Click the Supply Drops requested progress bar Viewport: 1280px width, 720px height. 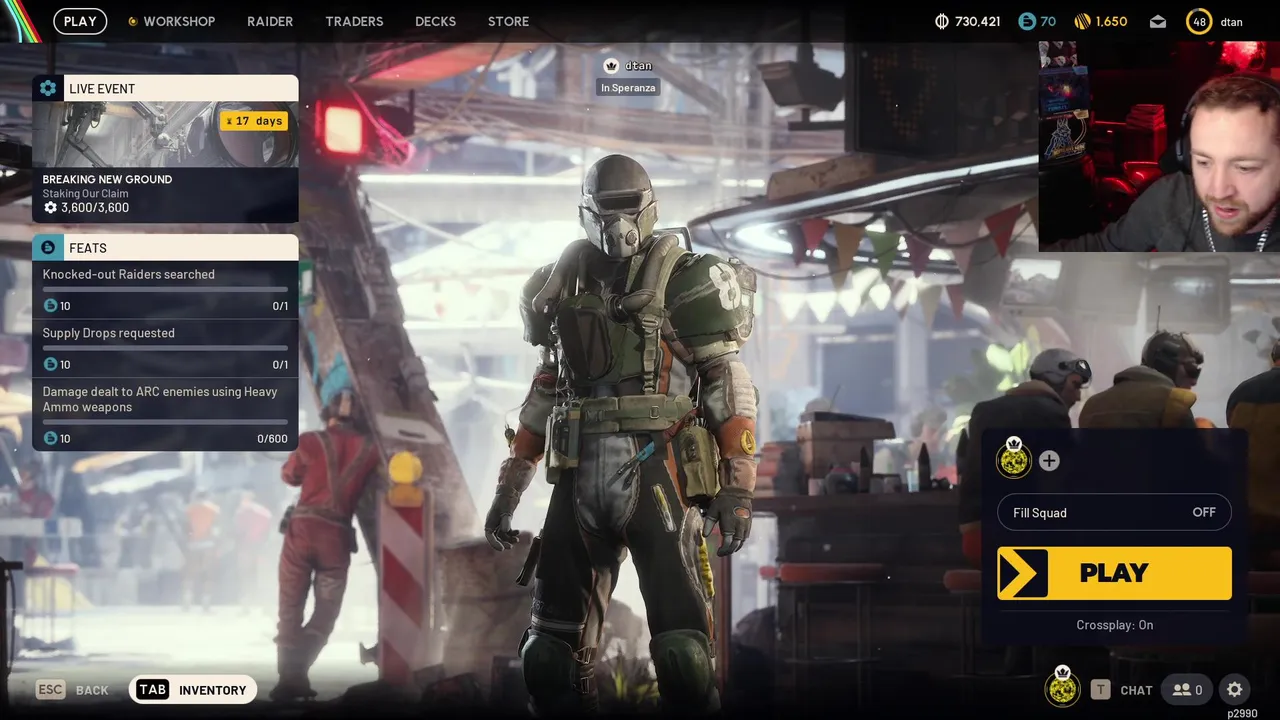click(165, 348)
